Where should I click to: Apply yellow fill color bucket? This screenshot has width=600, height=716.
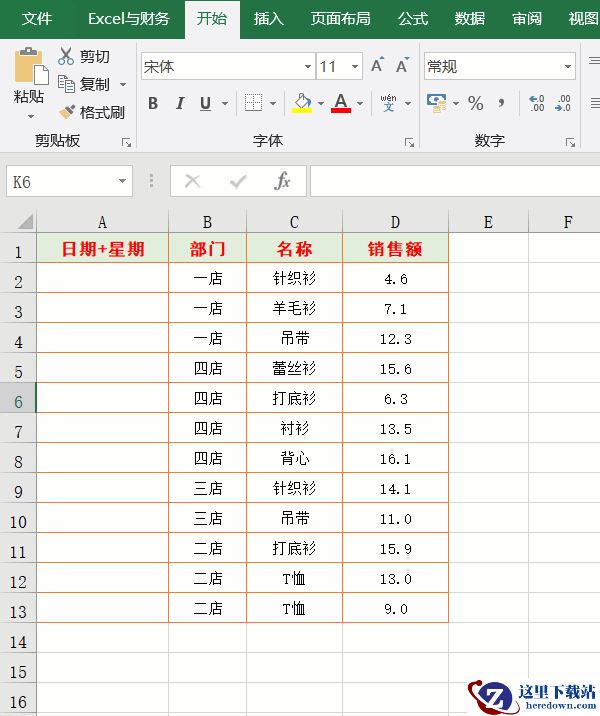(302, 103)
